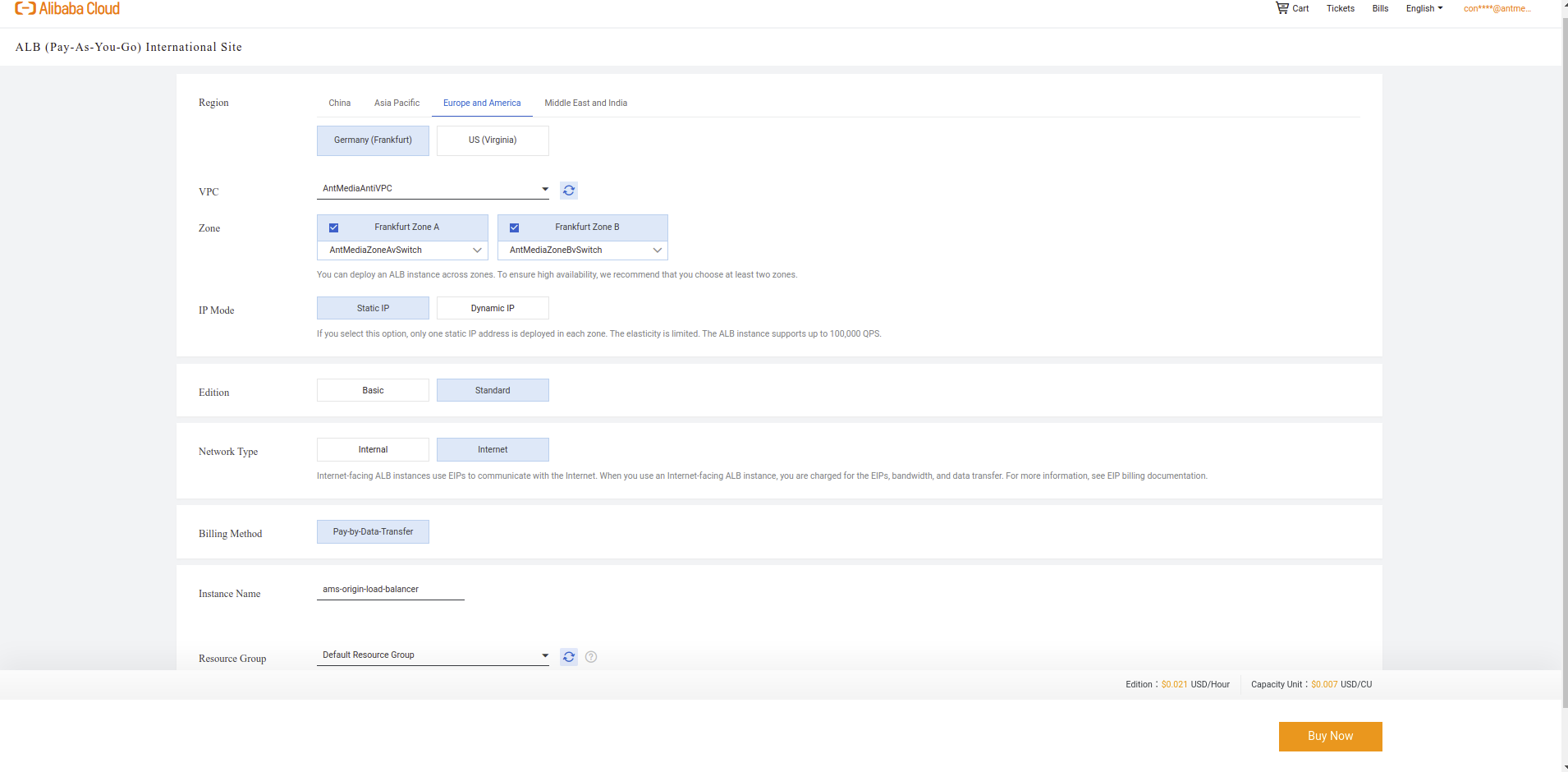Switch to Middle East and India tab
This screenshot has height=772, width=1568.
pos(585,103)
